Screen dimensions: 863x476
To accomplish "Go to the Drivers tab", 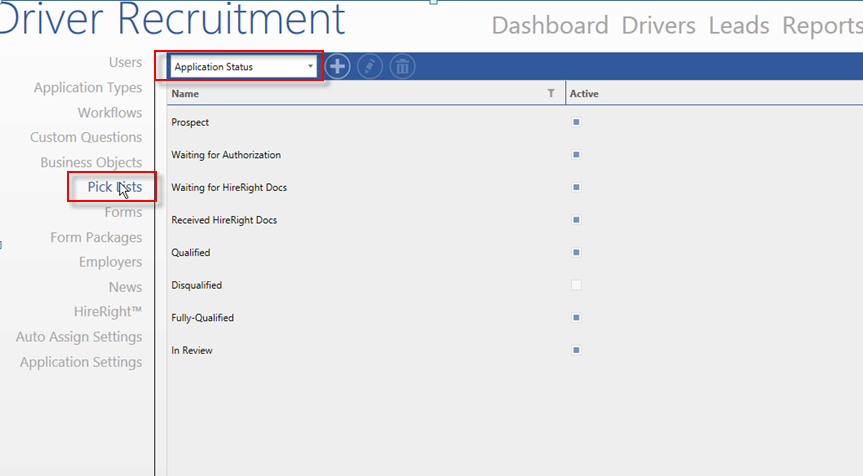I will tap(658, 25).
